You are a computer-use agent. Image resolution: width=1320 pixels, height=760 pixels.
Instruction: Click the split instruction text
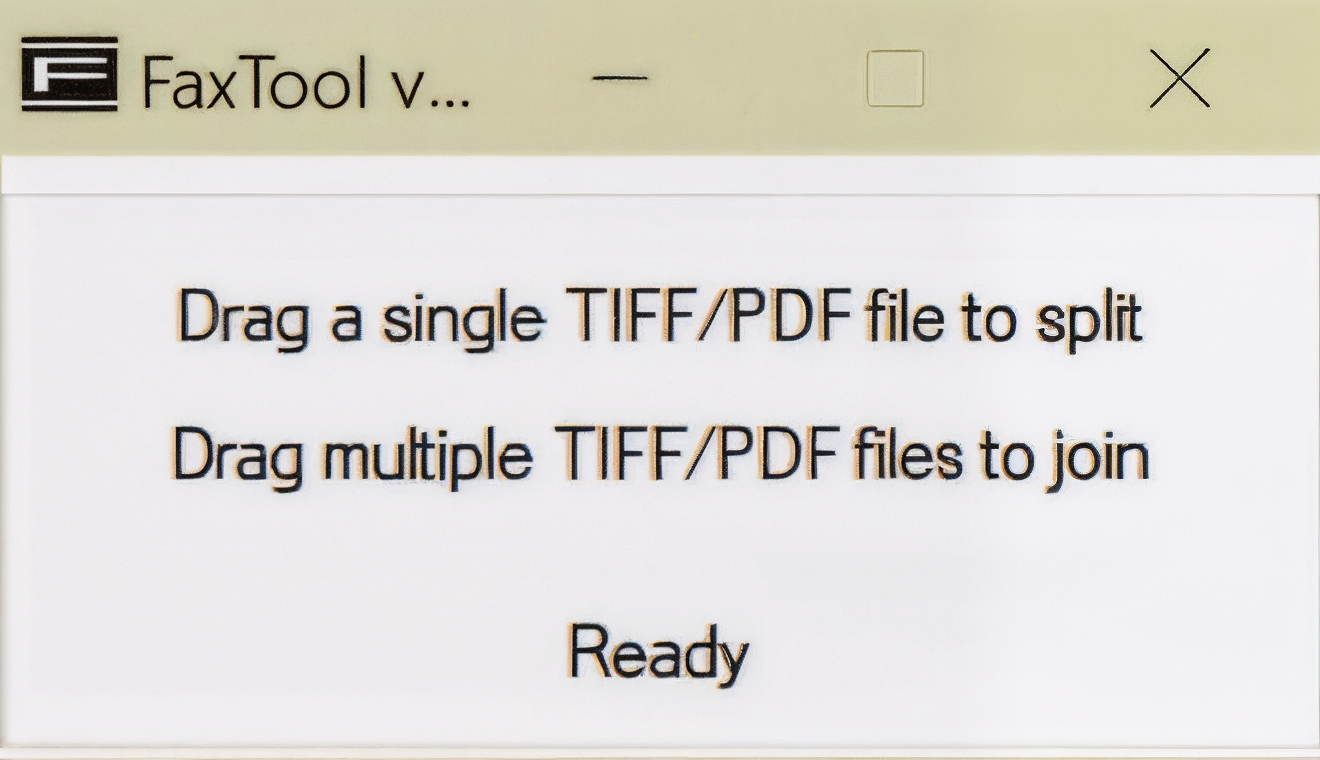[x=660, y=315]
